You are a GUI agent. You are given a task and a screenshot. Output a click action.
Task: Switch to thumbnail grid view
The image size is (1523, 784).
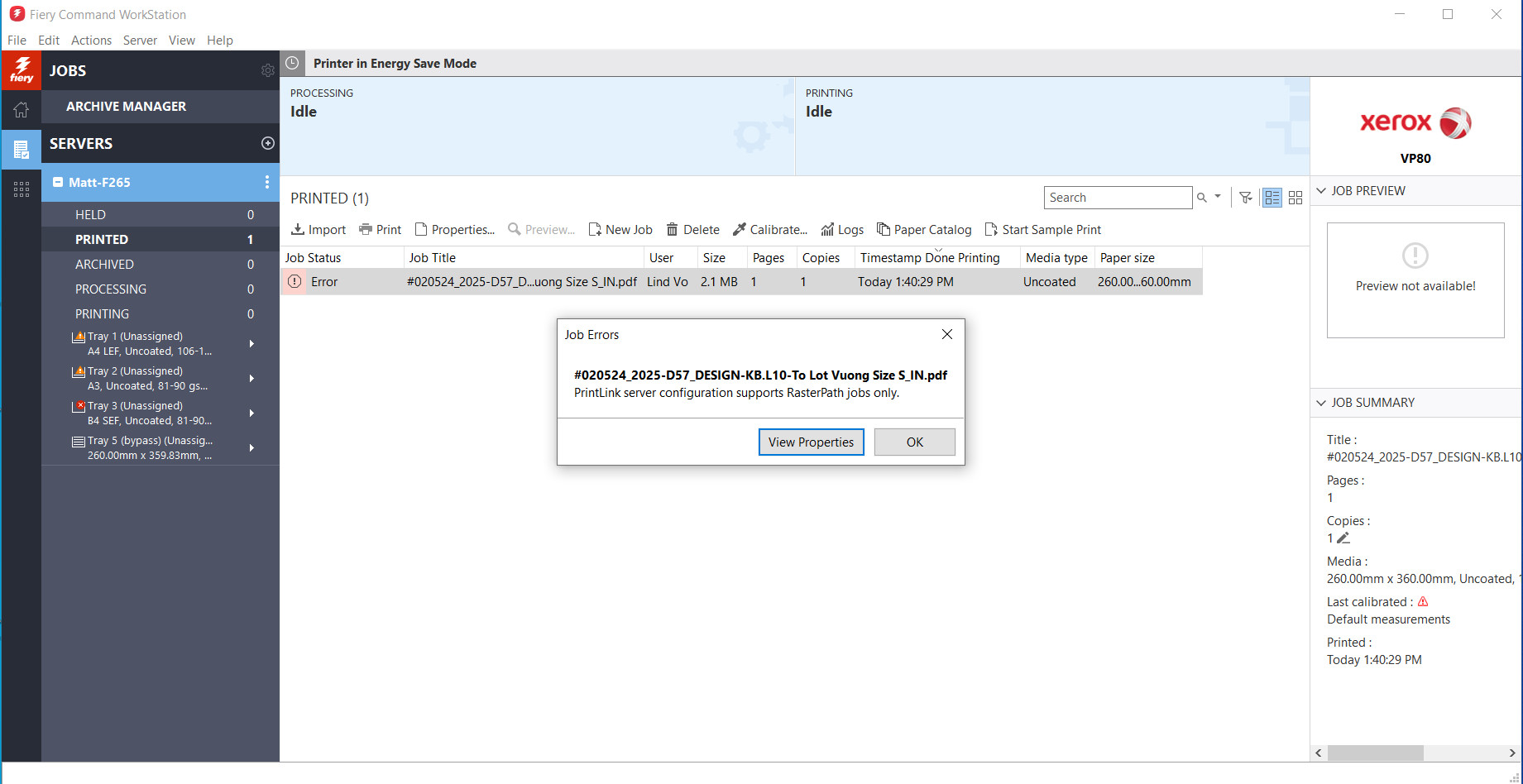coord(1296,198)
